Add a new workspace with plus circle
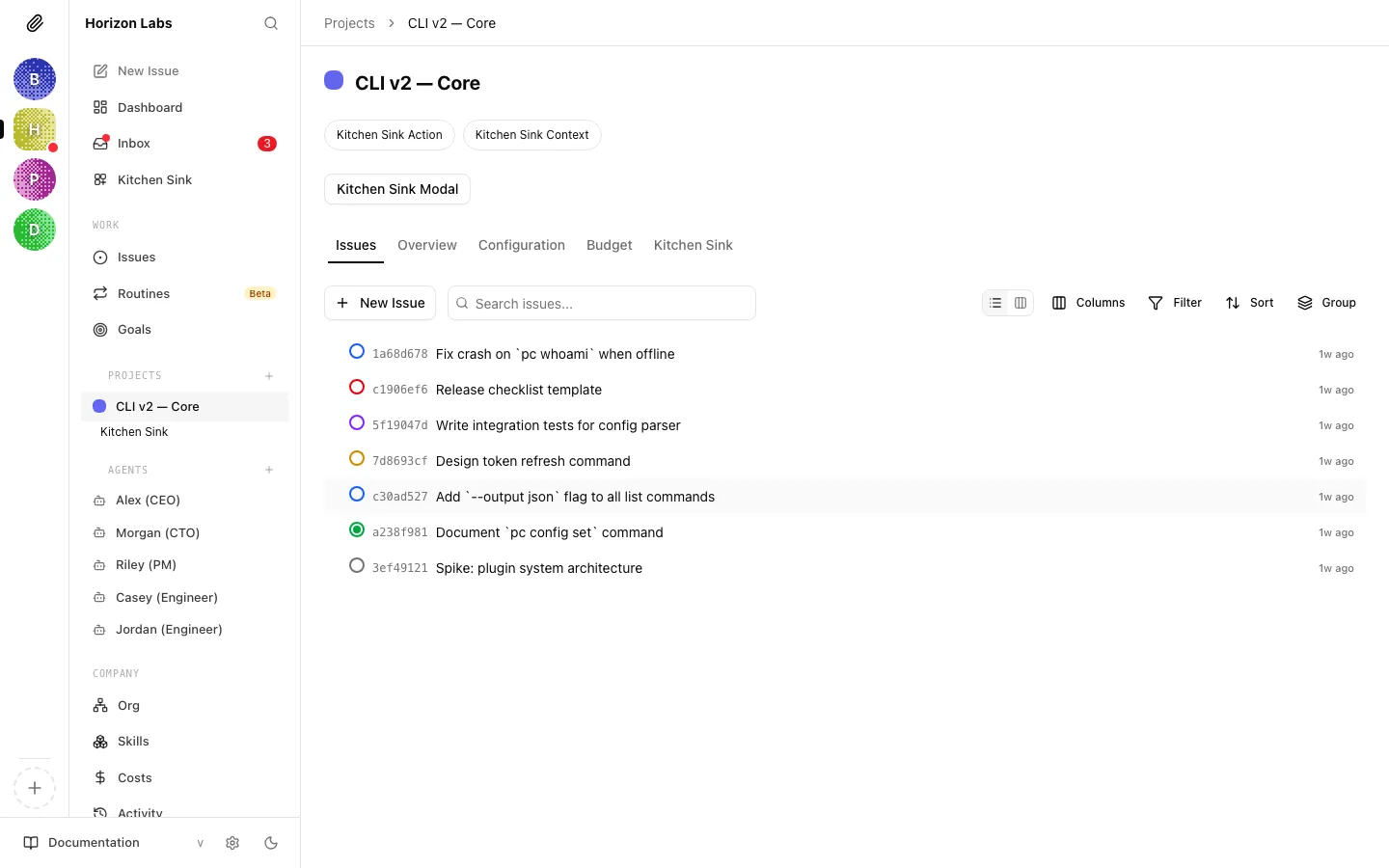1389x868 pixels. coord(35,788)
